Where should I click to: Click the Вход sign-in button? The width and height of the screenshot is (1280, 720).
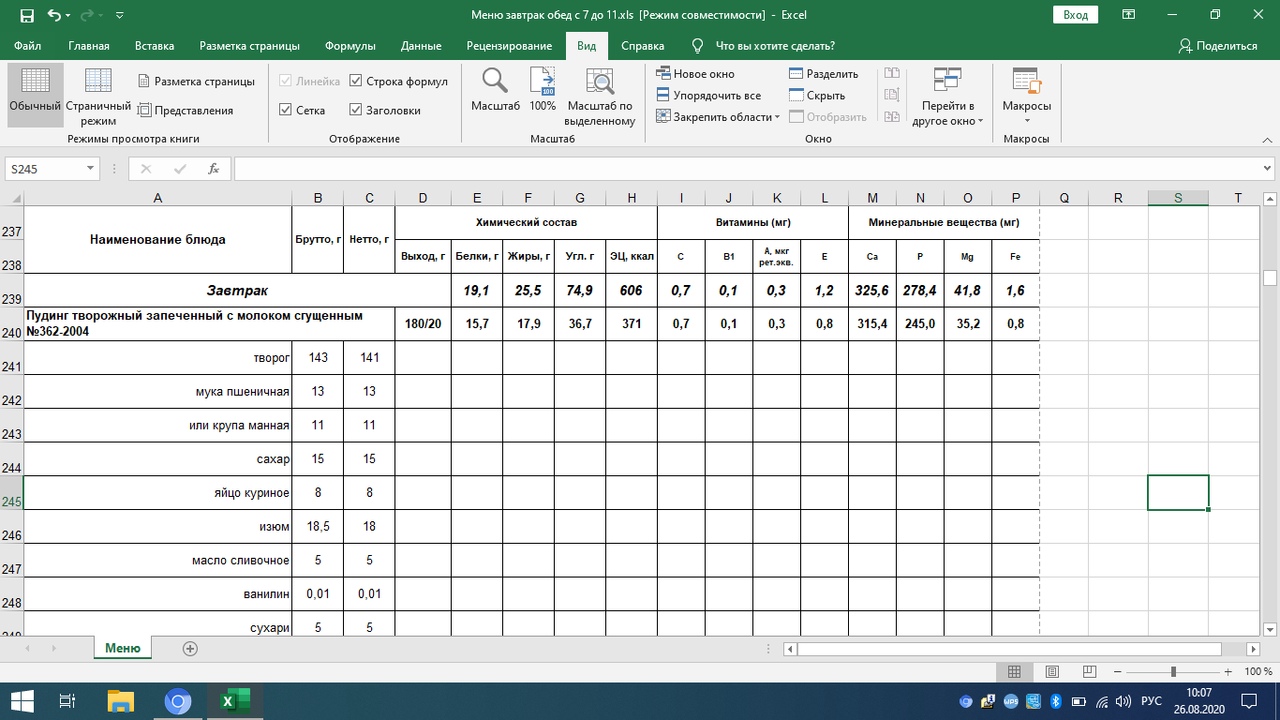coord(1075,15)
